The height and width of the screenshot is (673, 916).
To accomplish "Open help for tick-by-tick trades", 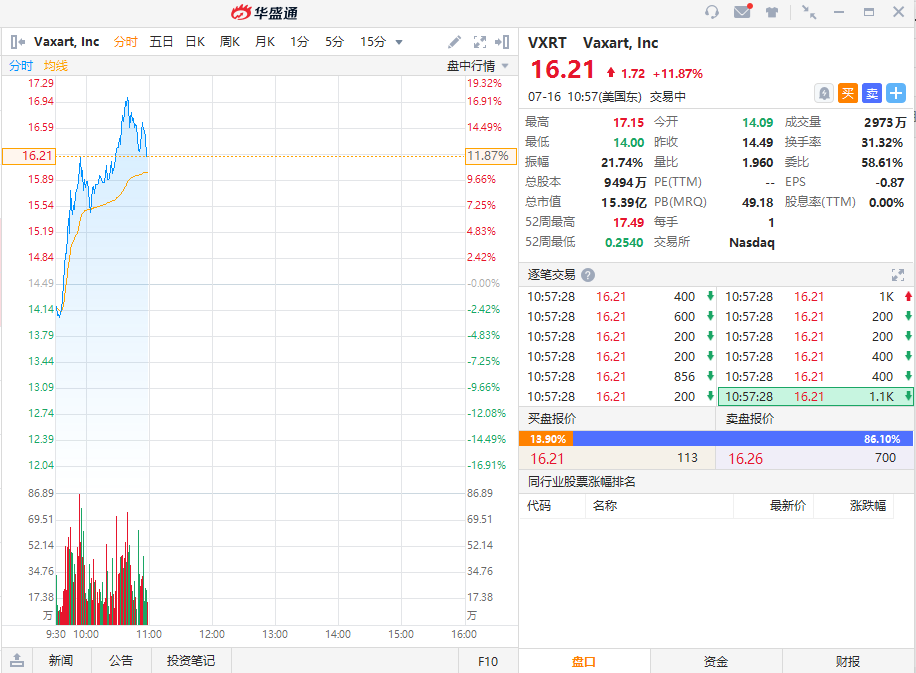I will (588, 275).
